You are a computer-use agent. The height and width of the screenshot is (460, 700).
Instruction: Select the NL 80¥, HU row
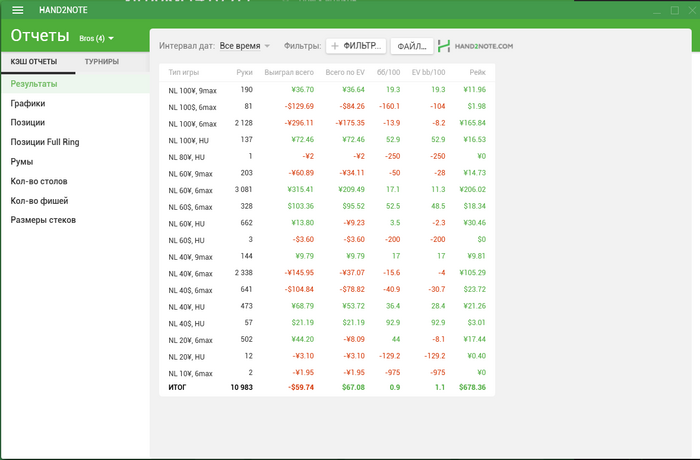coord(327,157)
